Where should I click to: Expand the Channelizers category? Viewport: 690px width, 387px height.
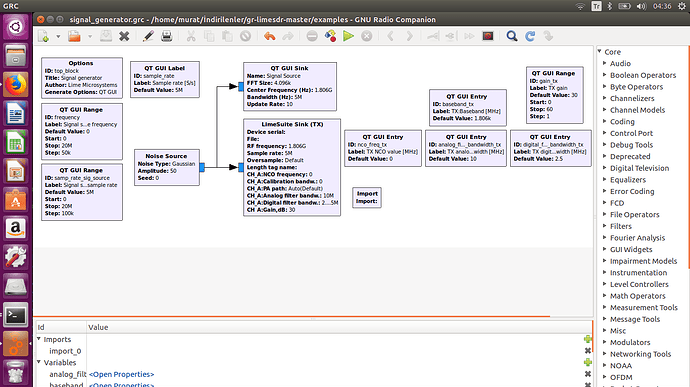click(x=605, y=98)
